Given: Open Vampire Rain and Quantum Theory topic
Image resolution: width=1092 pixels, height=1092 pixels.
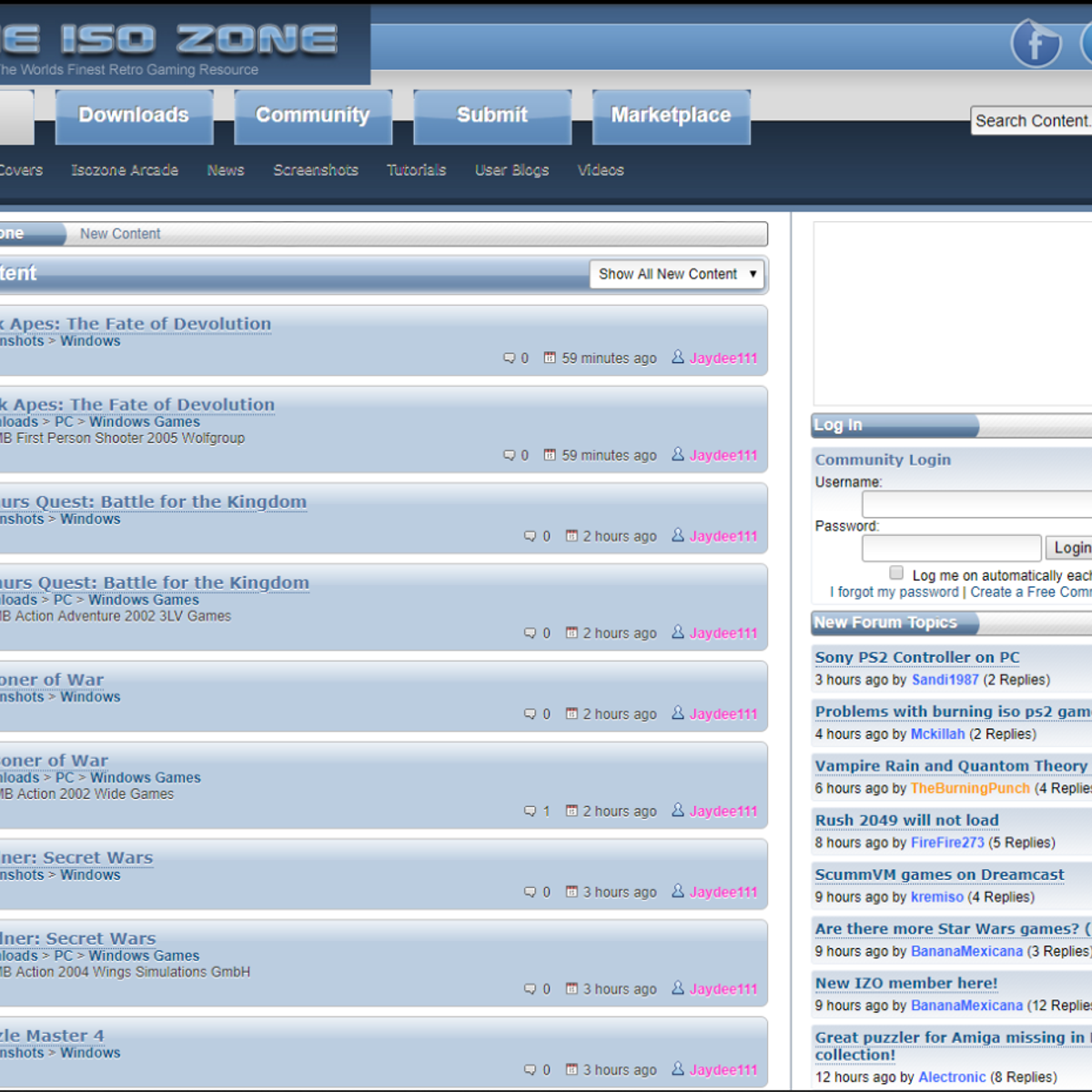Looking at the screenshot, I should pyautogui.click(x=952, y=766).
